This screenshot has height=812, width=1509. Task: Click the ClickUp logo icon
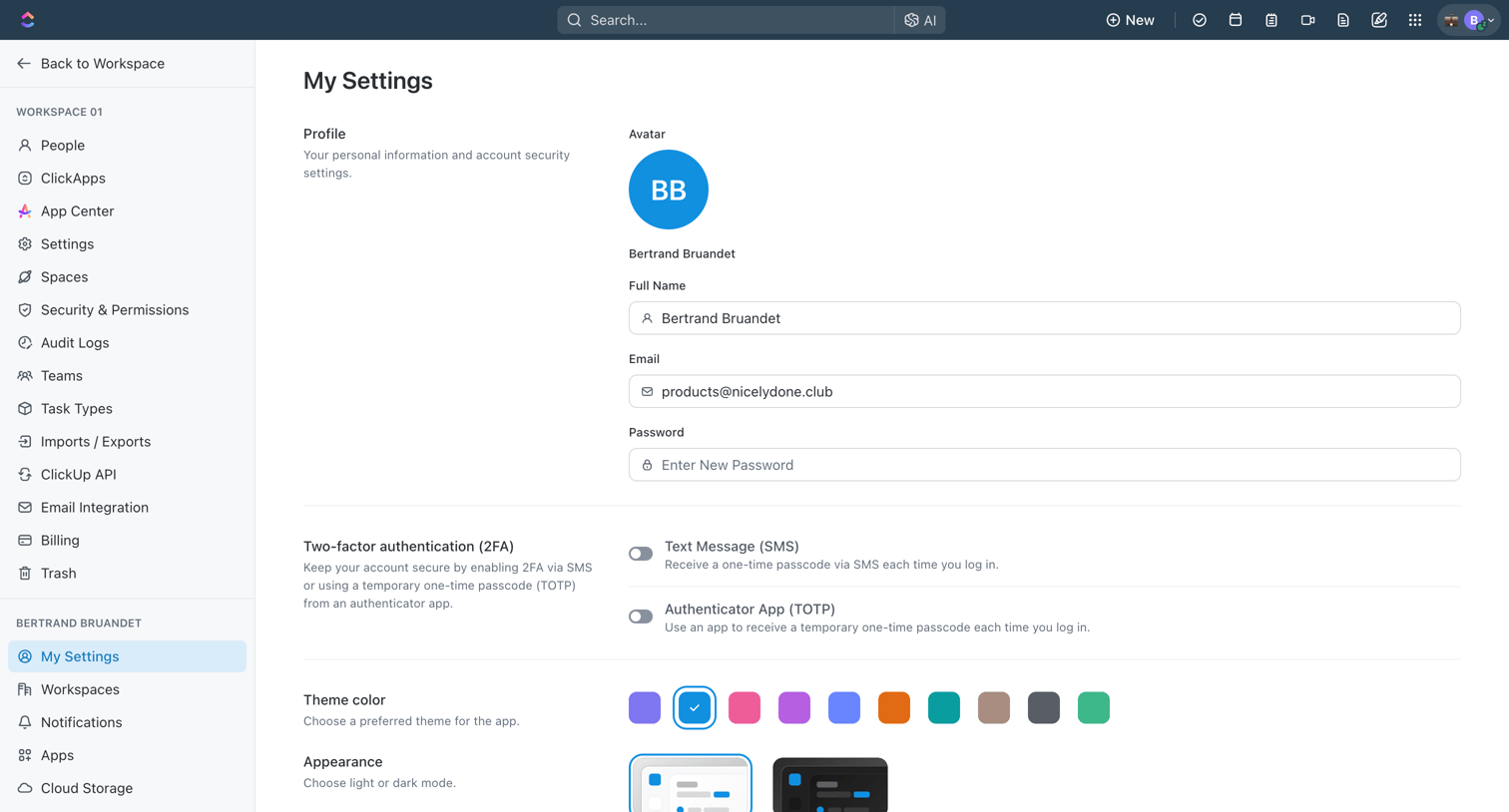tap(27, 20)
